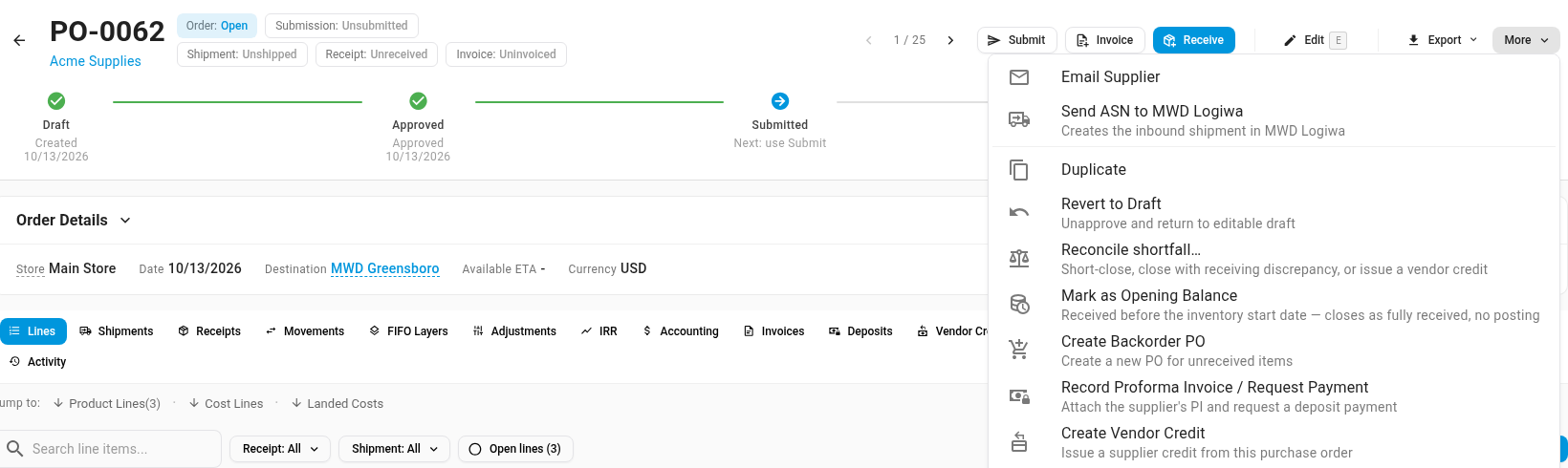Click the Invoice: Uninvoiced status badge
The image size is (1568, 468).
point(506,54)
